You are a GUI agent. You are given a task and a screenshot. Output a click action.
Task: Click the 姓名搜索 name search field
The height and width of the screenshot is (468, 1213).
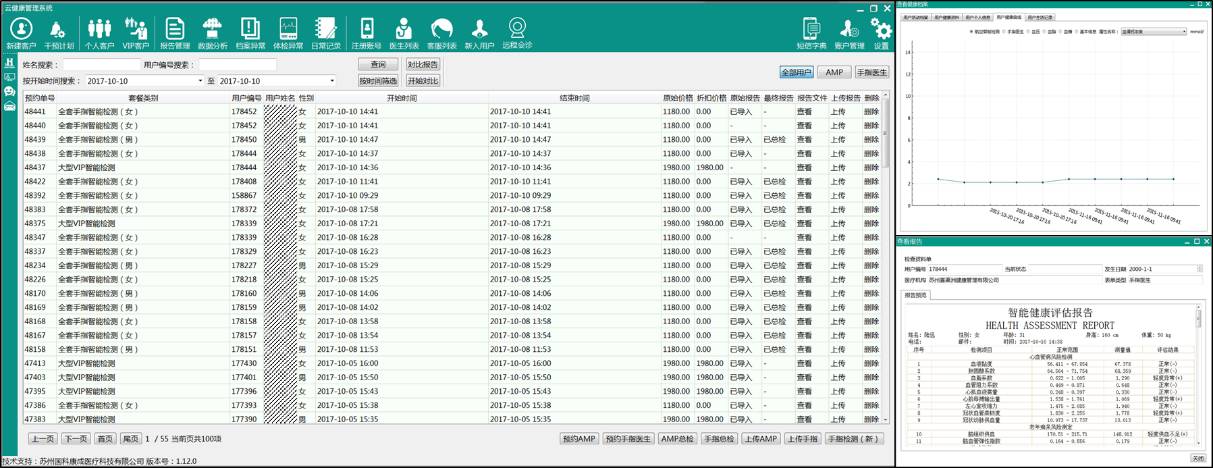(100, 65)
